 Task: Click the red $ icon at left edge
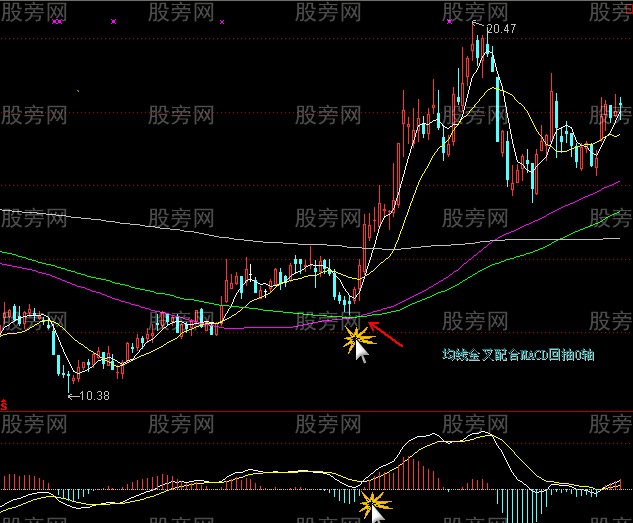tap(4, 407)
